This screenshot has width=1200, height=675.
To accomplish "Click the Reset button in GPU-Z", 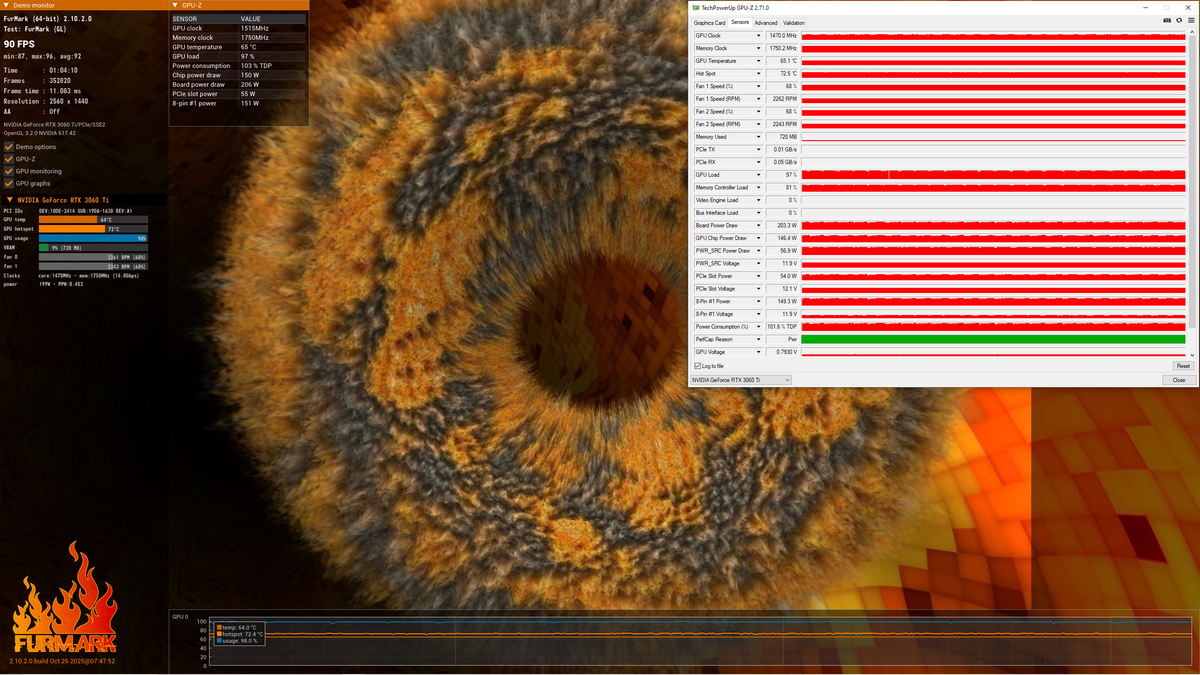I will pos(1183,366).
